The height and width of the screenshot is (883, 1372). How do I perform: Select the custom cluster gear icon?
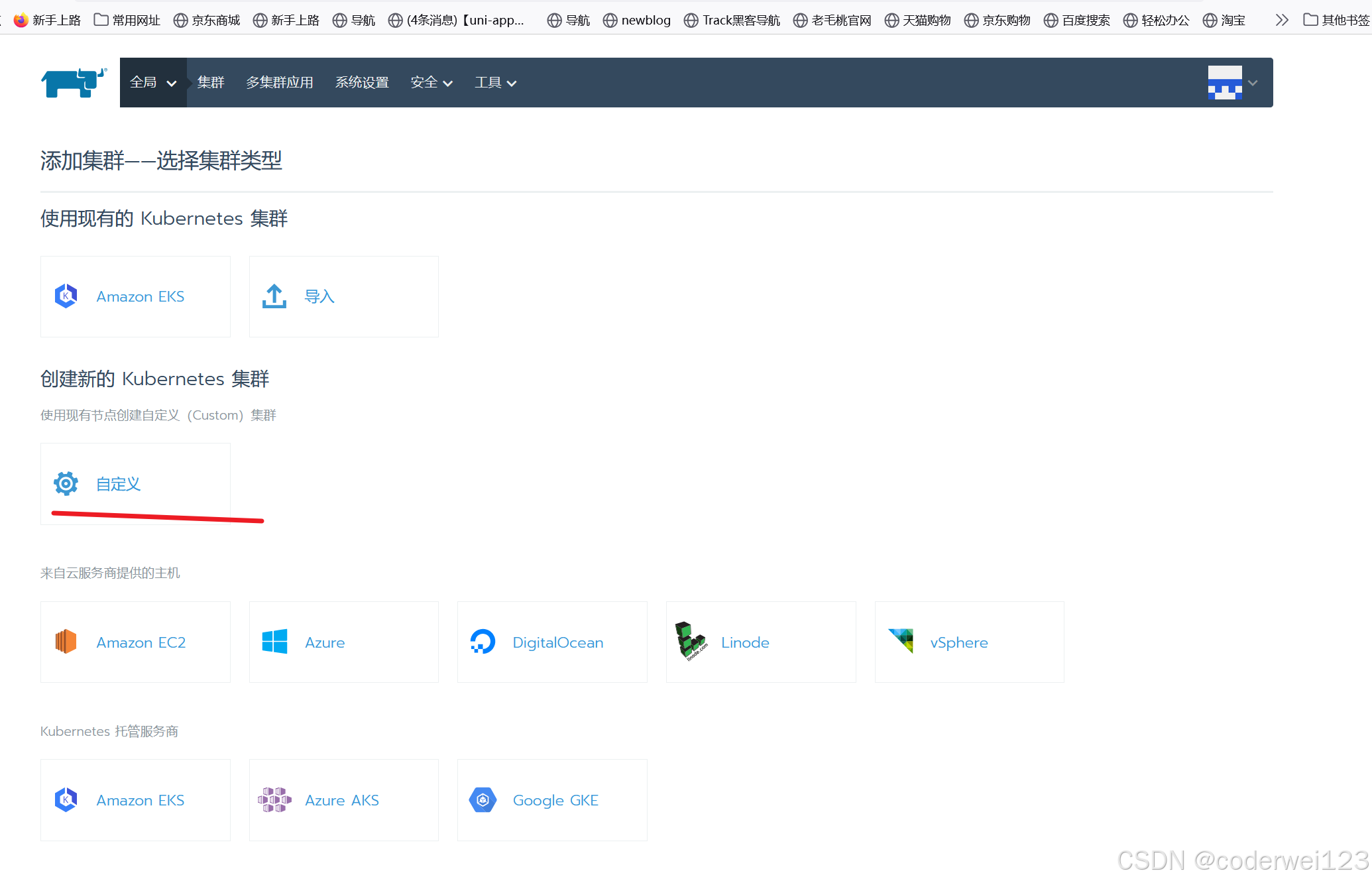click(66, 484)
